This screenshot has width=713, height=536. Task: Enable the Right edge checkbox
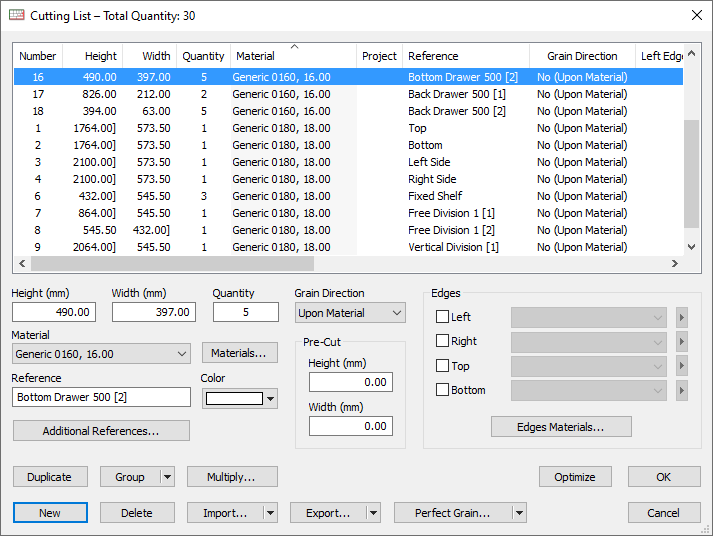[442, 341]
